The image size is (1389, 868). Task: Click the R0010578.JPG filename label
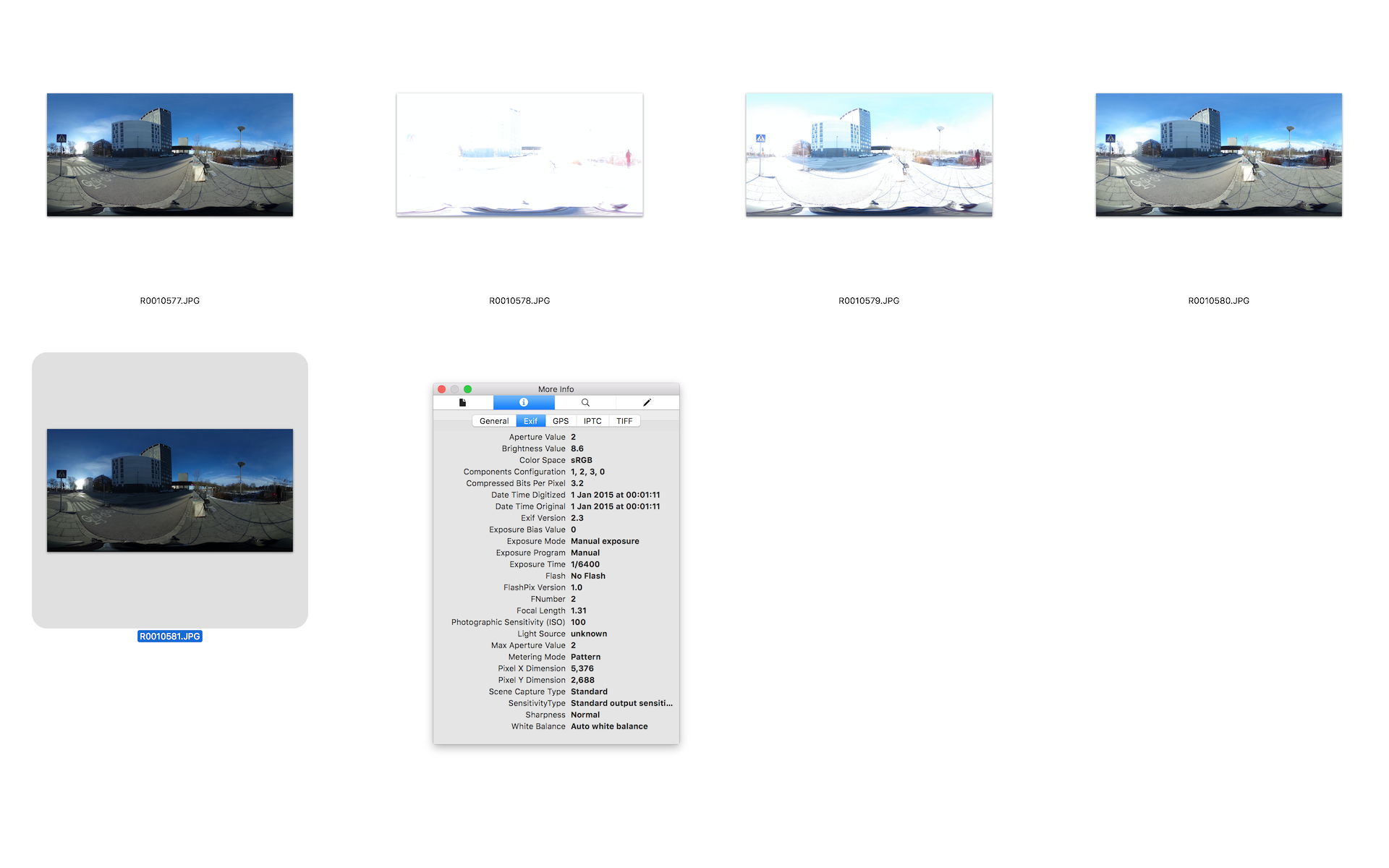click(519, 301)
